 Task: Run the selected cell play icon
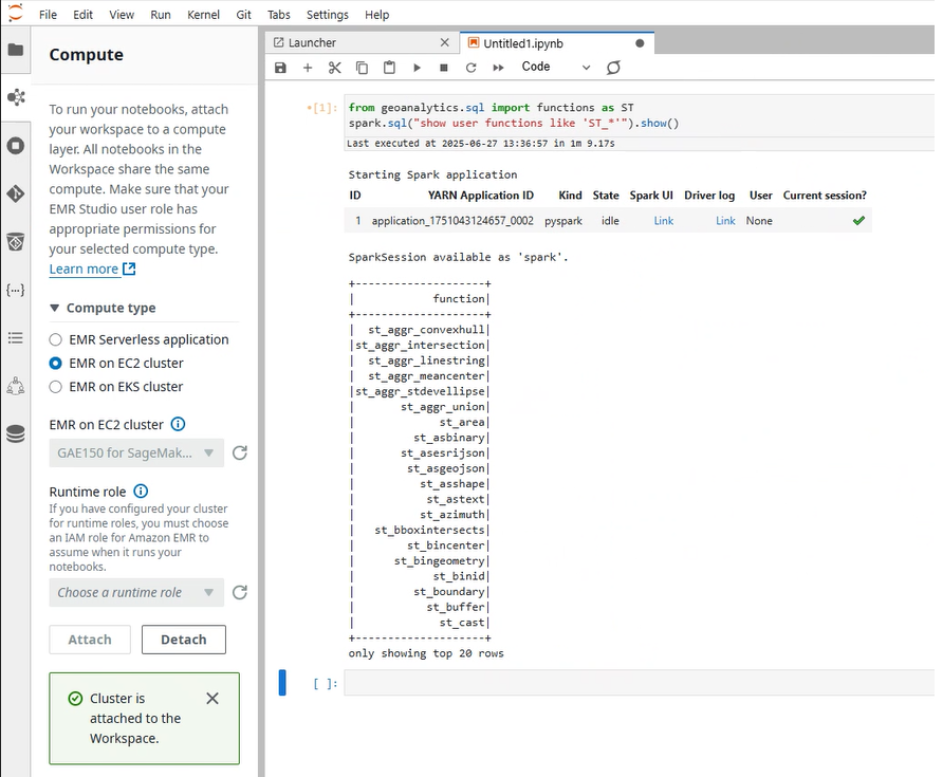tap(417, 67)
